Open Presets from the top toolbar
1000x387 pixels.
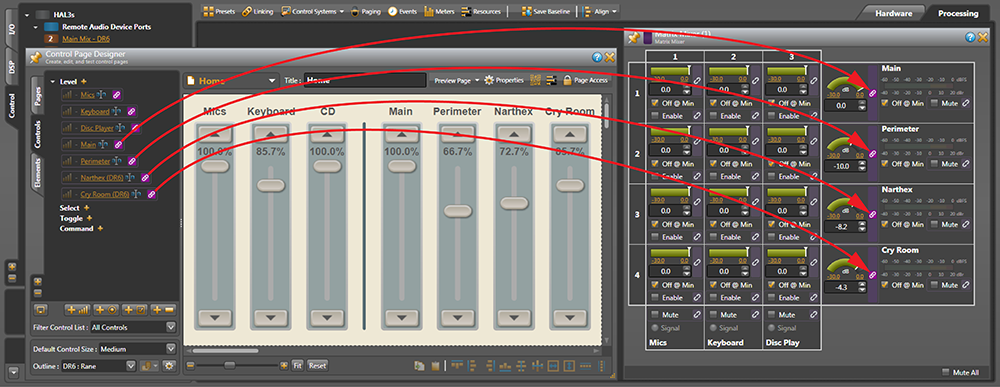219,11
